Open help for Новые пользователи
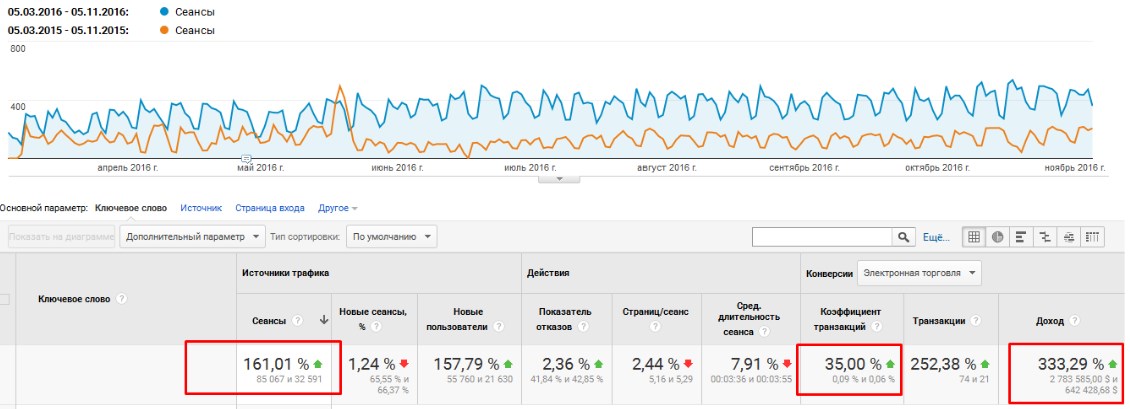 pos(499,326)
